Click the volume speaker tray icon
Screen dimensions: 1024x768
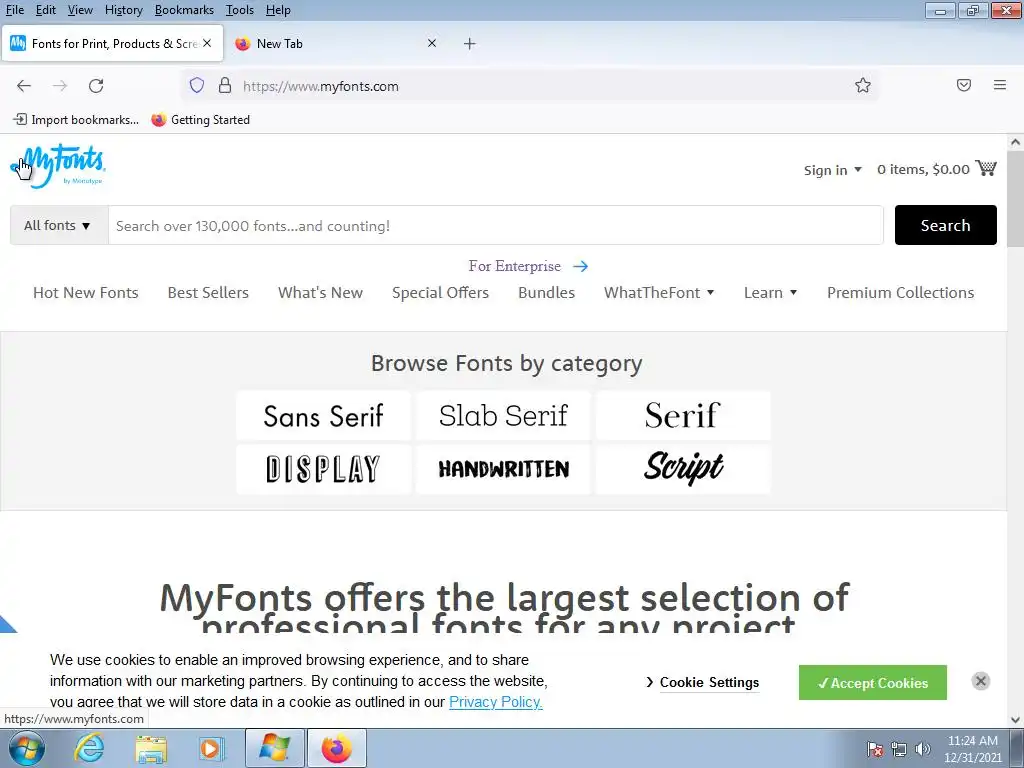[x=923, y=749]
